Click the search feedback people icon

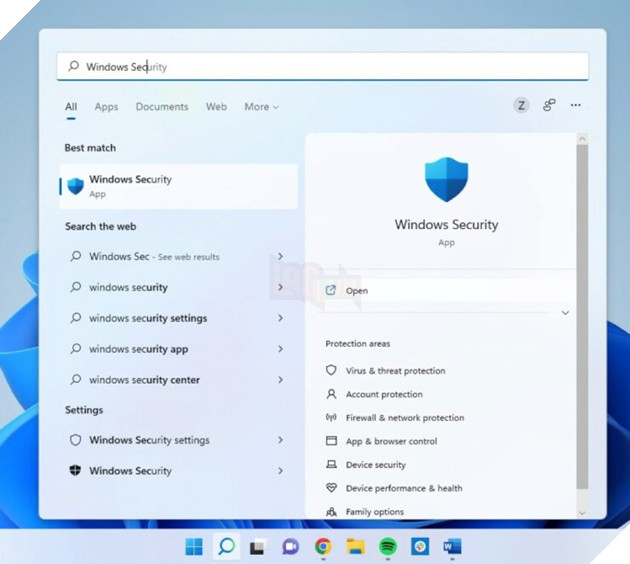(x=549, y=105)
